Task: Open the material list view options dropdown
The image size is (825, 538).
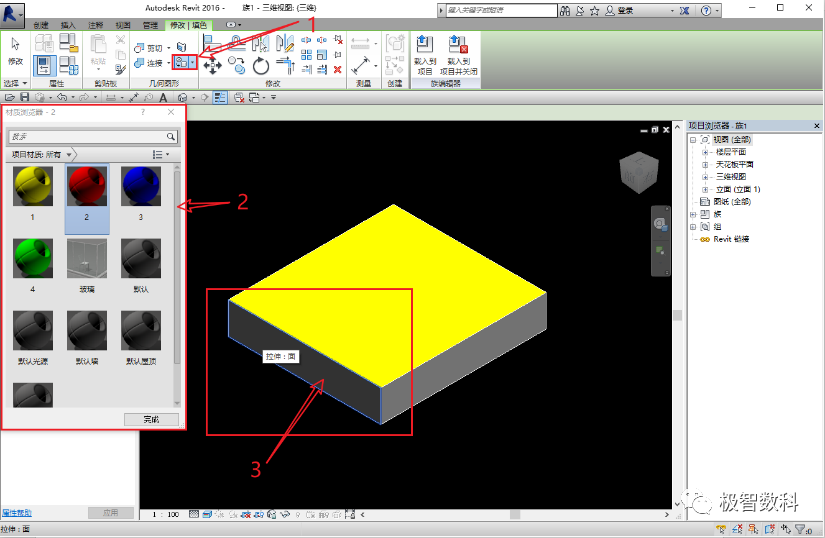Action: coord(161,155)
